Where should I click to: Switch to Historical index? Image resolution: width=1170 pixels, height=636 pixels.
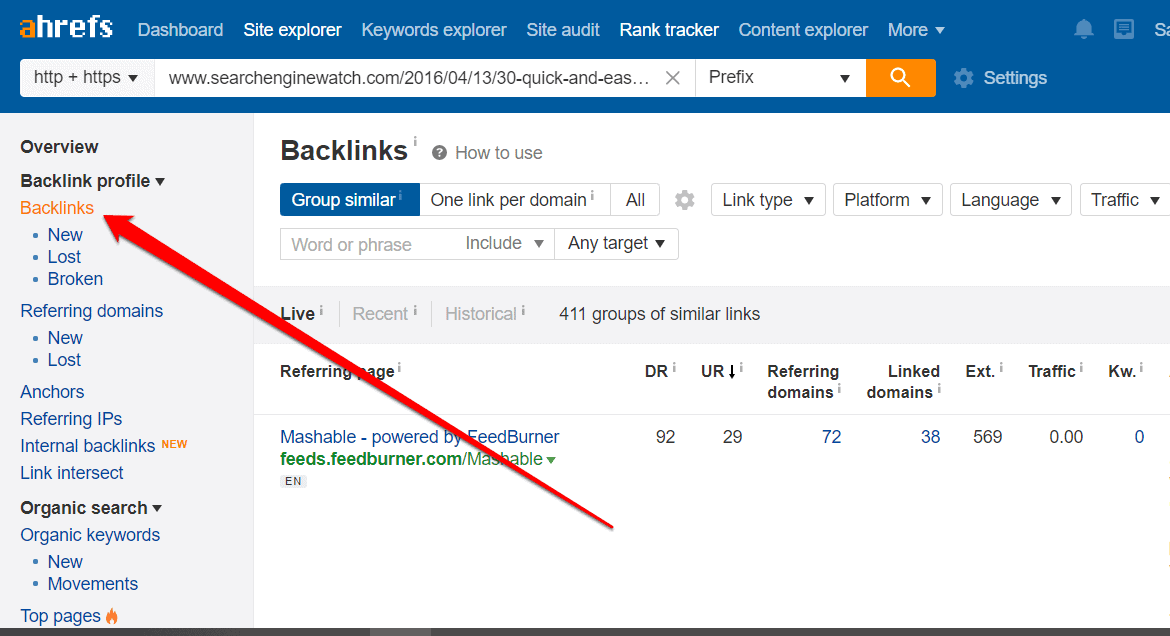pos(481,314)
